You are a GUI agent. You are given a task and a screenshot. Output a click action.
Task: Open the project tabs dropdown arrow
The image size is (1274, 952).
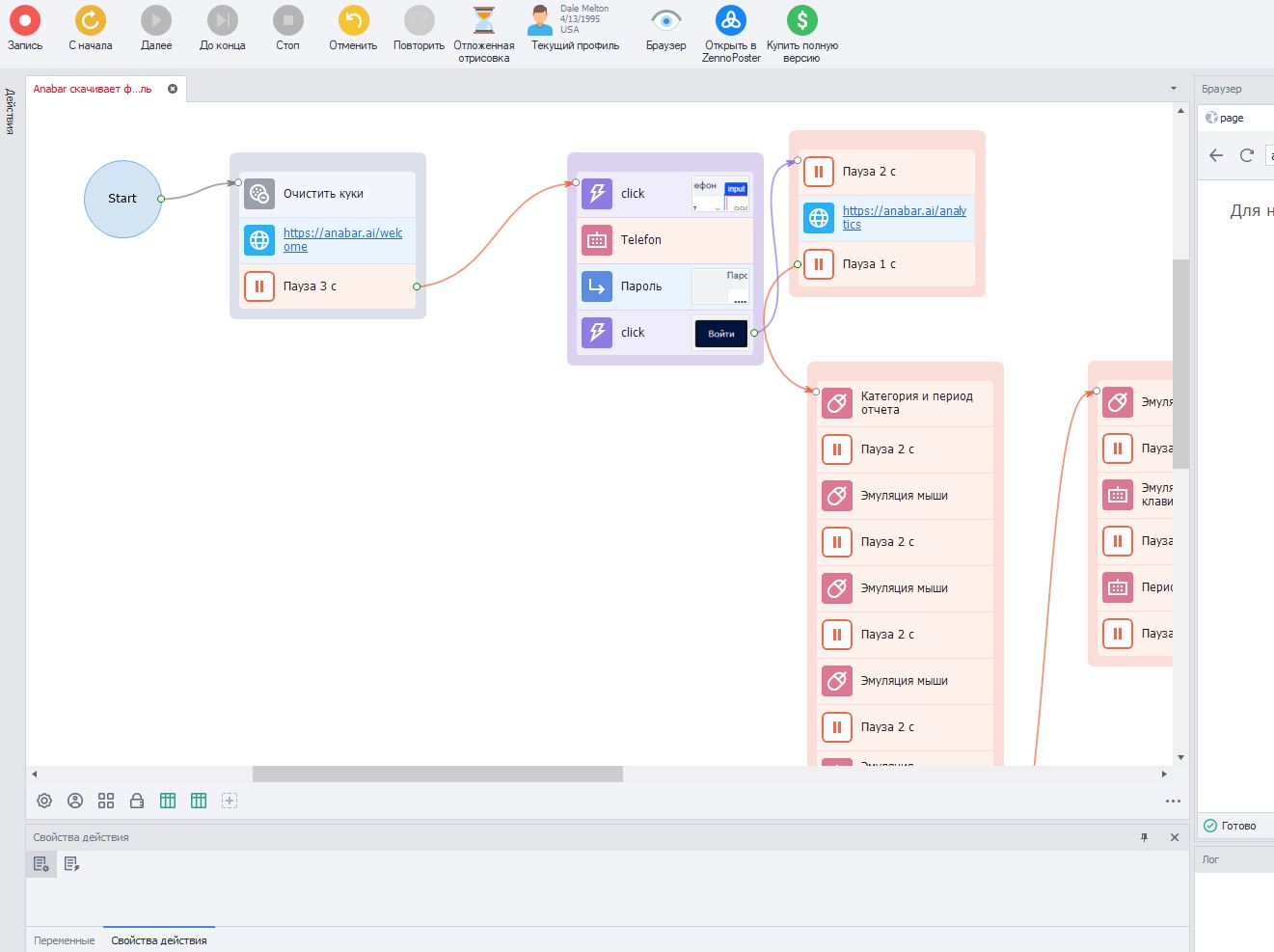tap(1174, 89)
